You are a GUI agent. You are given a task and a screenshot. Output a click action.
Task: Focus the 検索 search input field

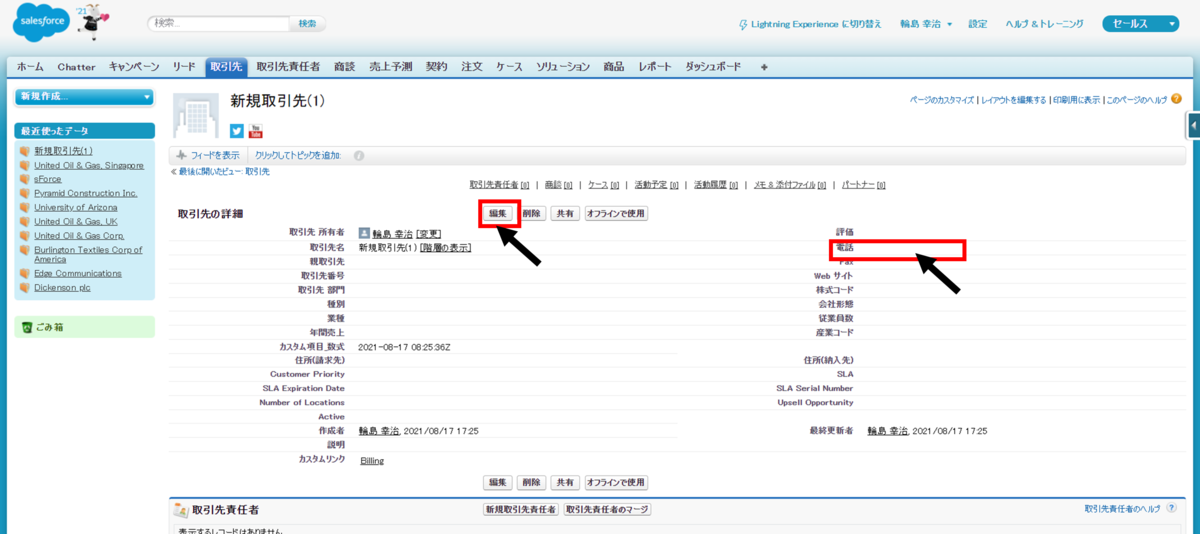[218, 23]
